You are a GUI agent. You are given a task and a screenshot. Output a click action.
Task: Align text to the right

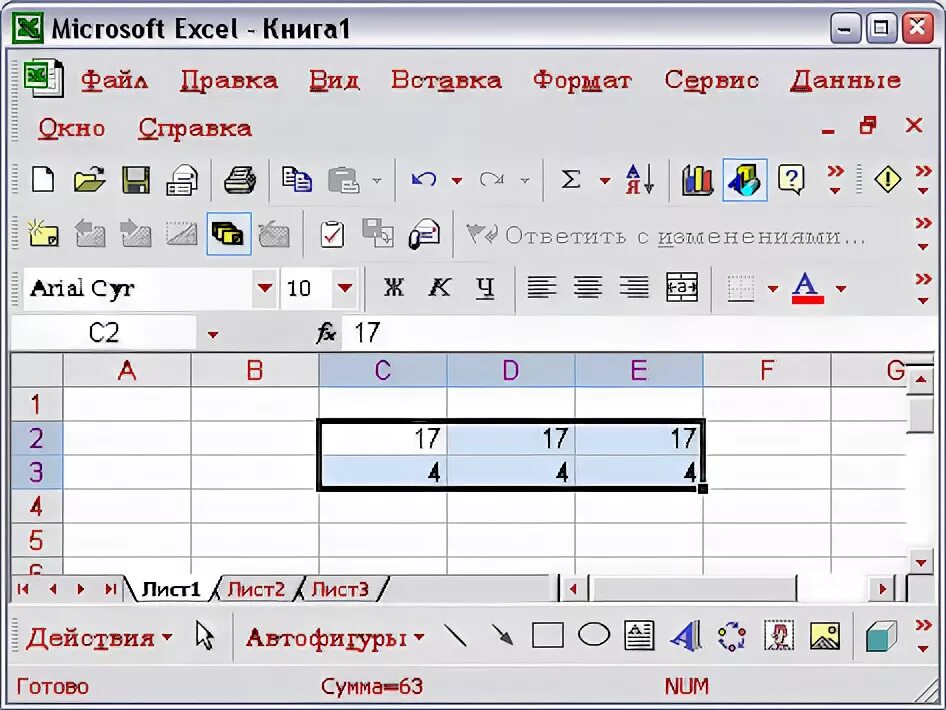(635, 288)
